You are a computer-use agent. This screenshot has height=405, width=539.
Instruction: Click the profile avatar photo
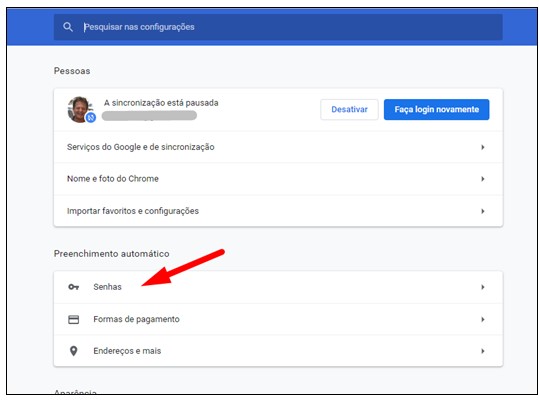[x=80, y=109]
